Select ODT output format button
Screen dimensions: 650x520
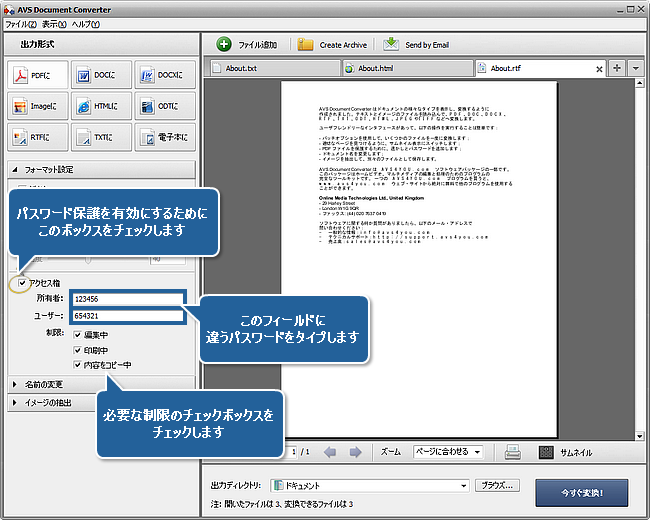(x=165, y=106)
